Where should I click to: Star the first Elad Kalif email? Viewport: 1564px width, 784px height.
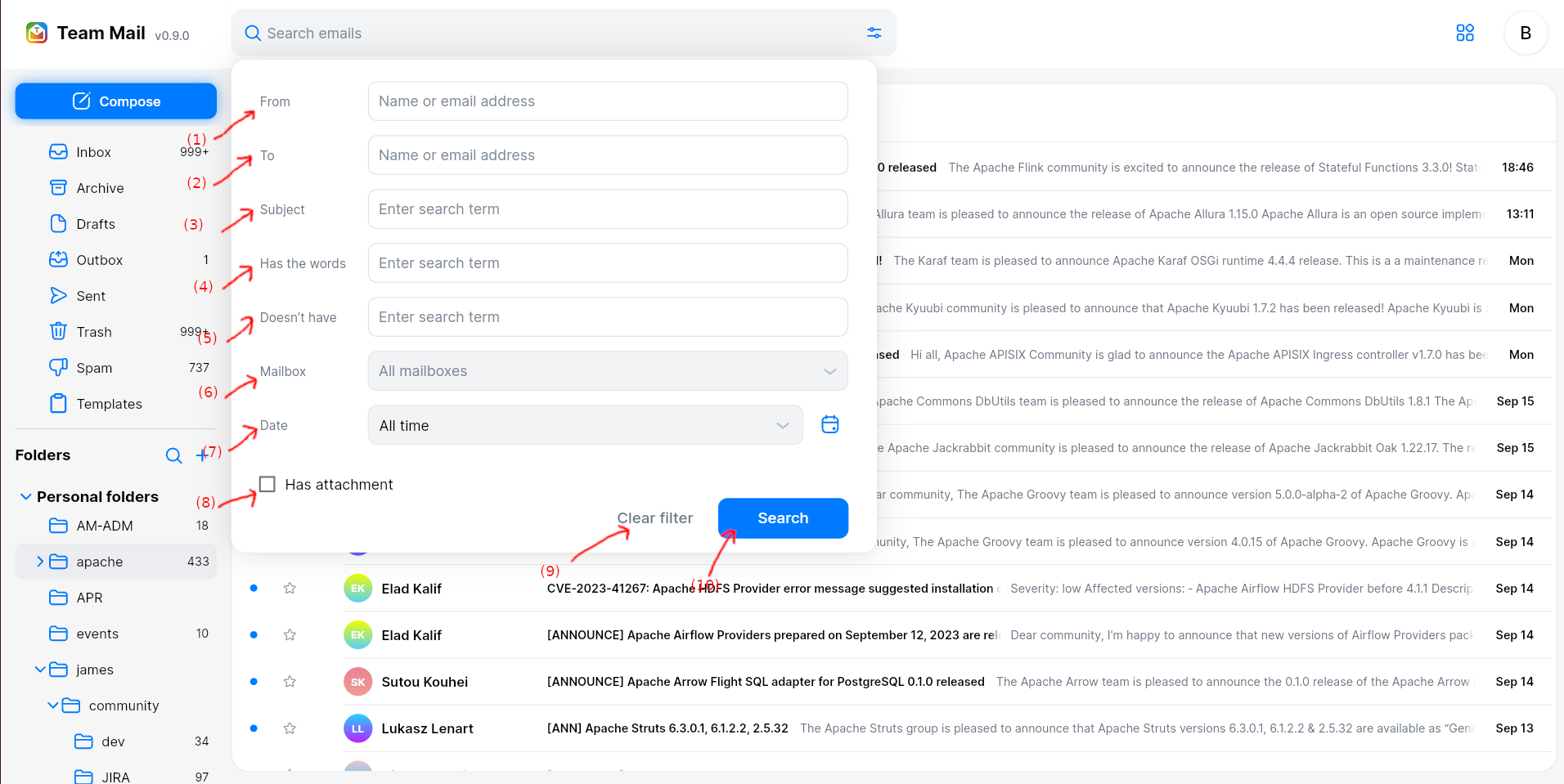290,588
